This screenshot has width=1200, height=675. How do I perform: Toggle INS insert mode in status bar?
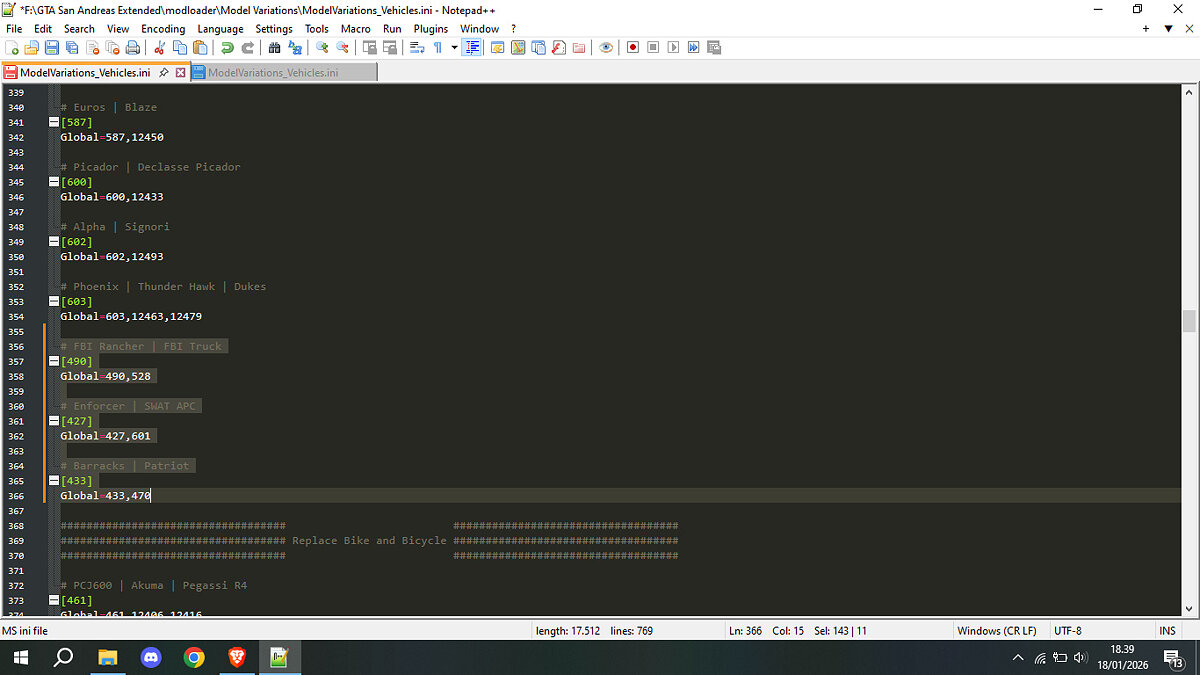(x=1167, y=631)
